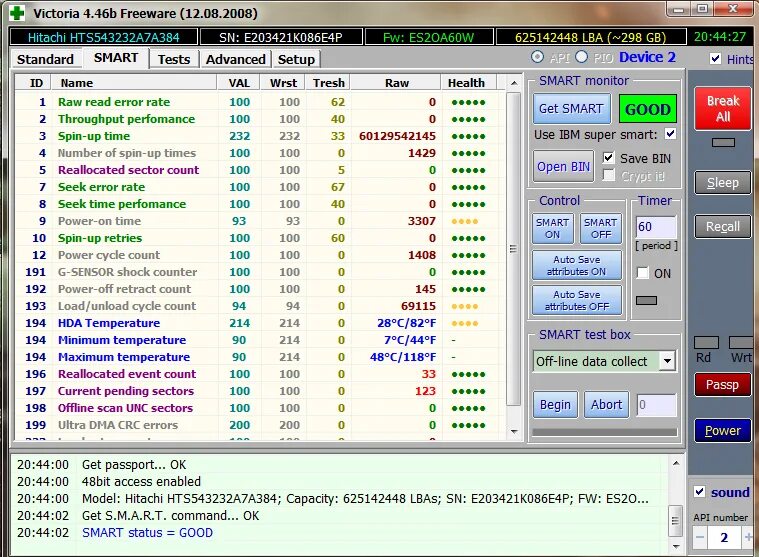Click SMART table scroll up arrow

(514, 83)
